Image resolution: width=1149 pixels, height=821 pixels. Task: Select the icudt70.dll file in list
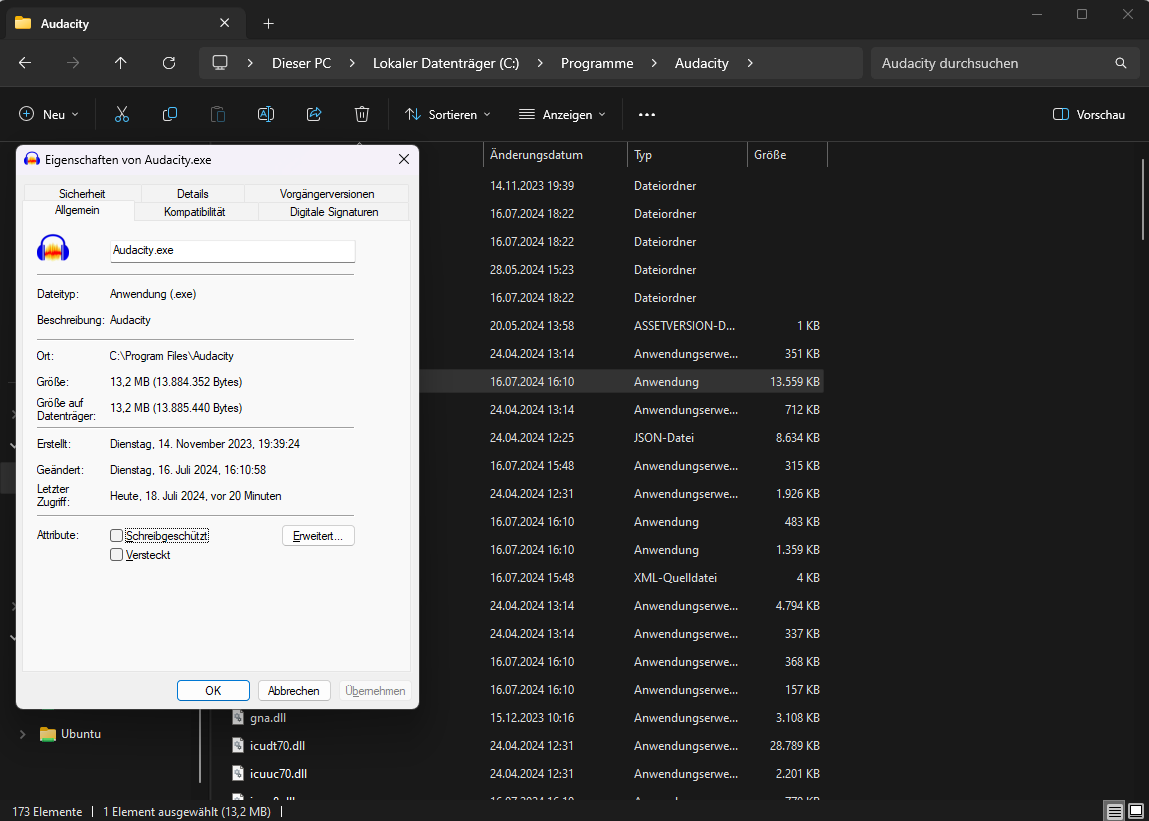click(x=278, y=745)
